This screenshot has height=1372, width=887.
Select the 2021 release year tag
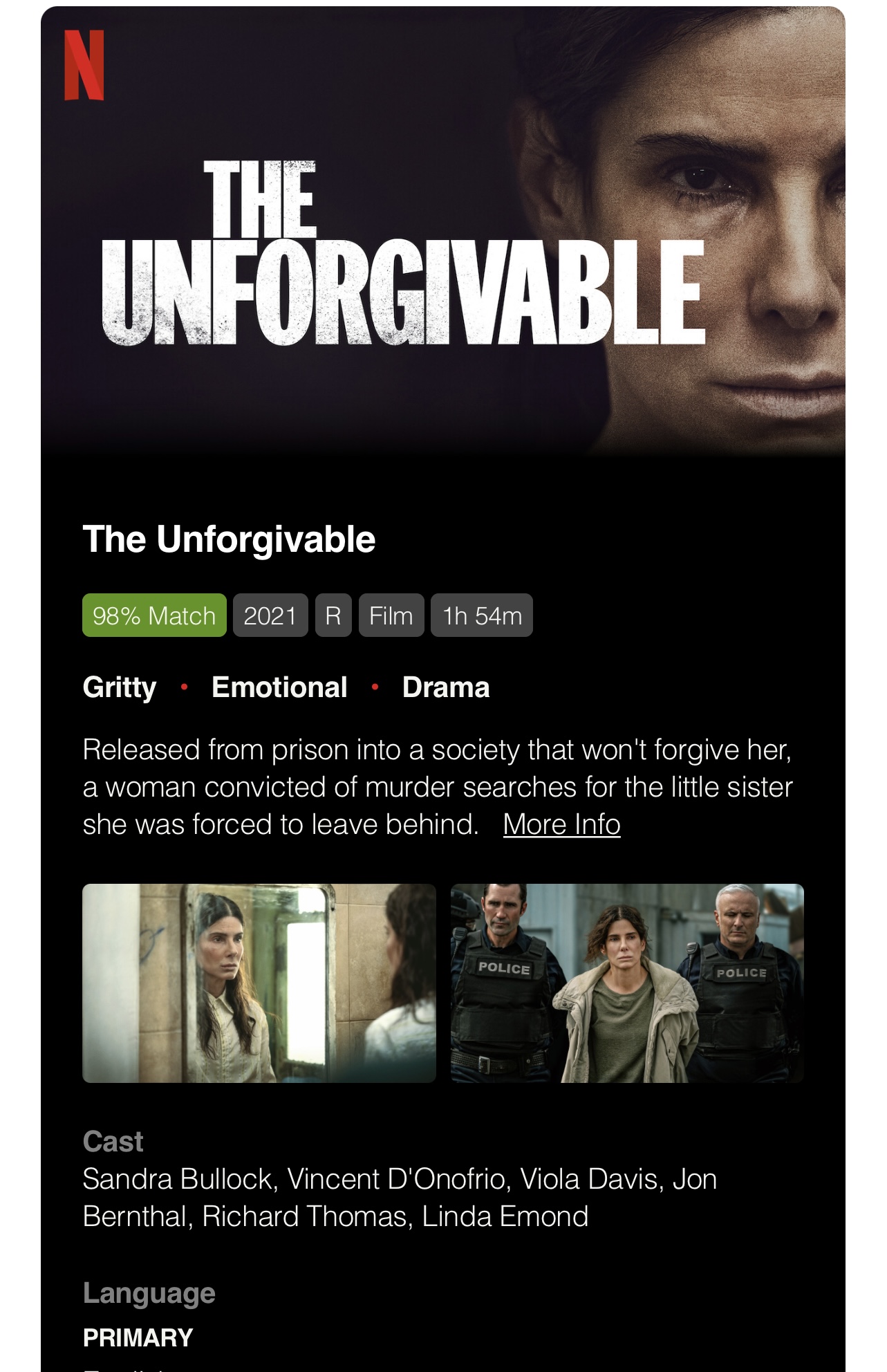click(270, 615)
